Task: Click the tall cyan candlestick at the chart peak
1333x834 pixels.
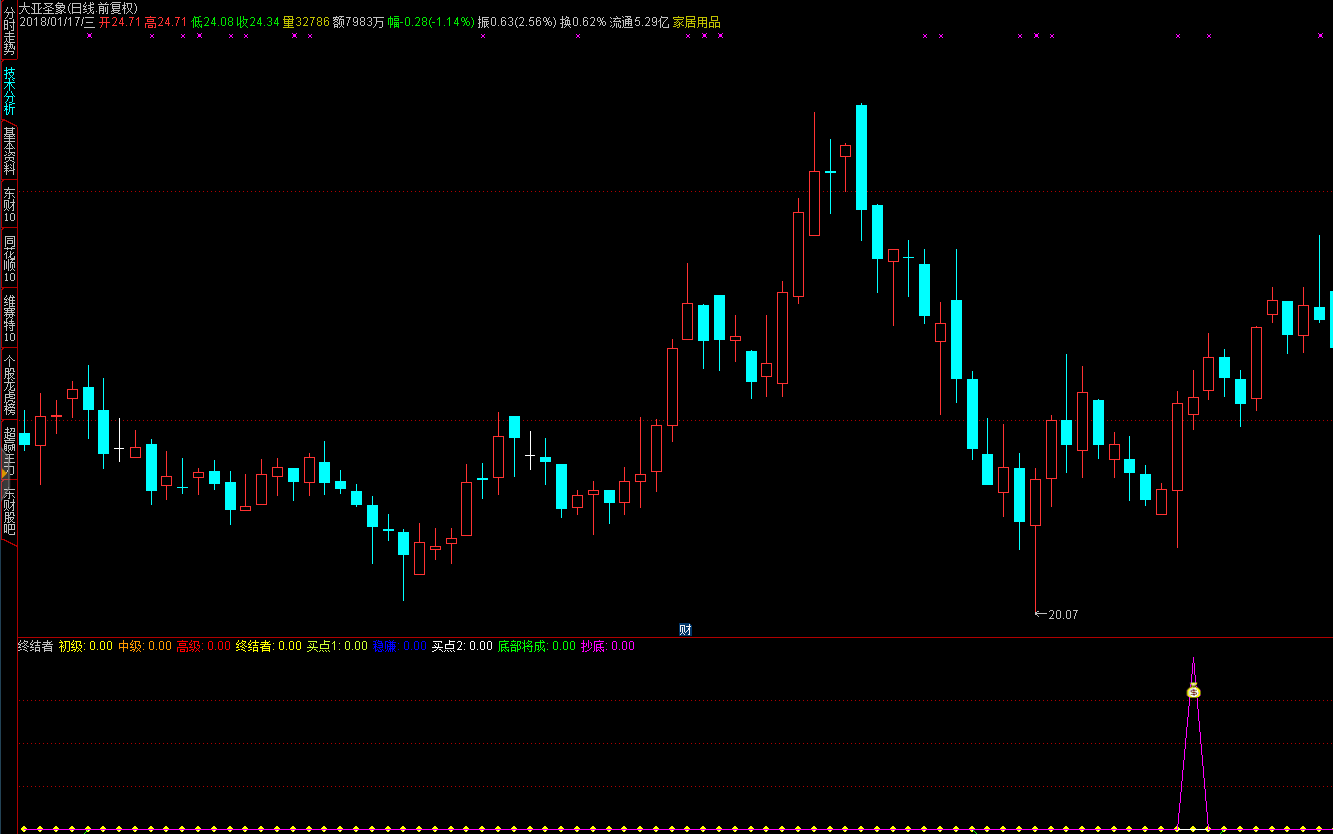Action: (x=861, y=157)
